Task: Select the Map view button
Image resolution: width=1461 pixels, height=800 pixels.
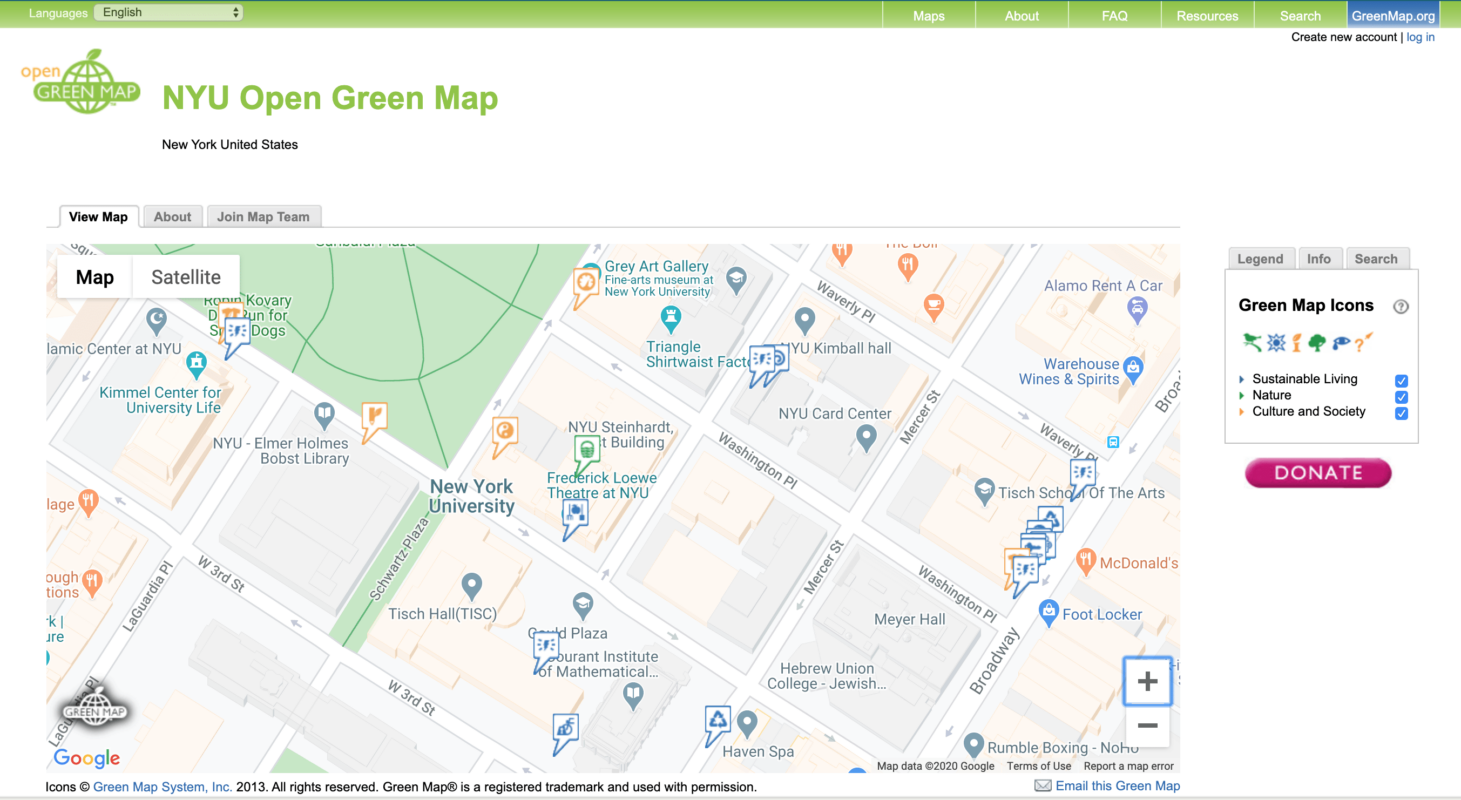Action: click(x=95, y=277)
